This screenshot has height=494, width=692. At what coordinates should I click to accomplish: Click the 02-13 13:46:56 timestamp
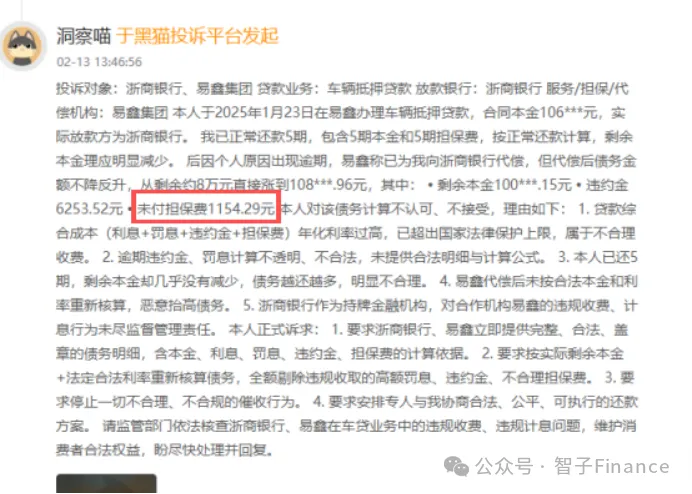click(99, 62)
